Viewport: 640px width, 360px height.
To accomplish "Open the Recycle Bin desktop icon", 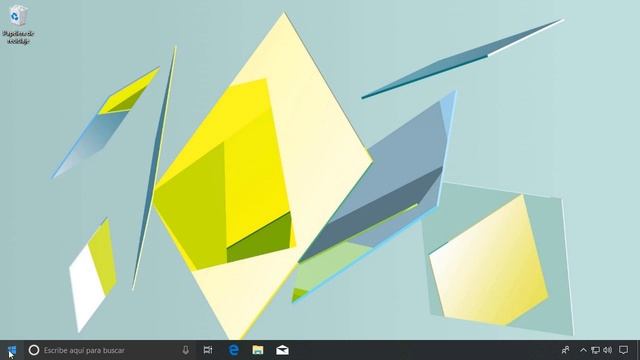I will coord(18,24).
